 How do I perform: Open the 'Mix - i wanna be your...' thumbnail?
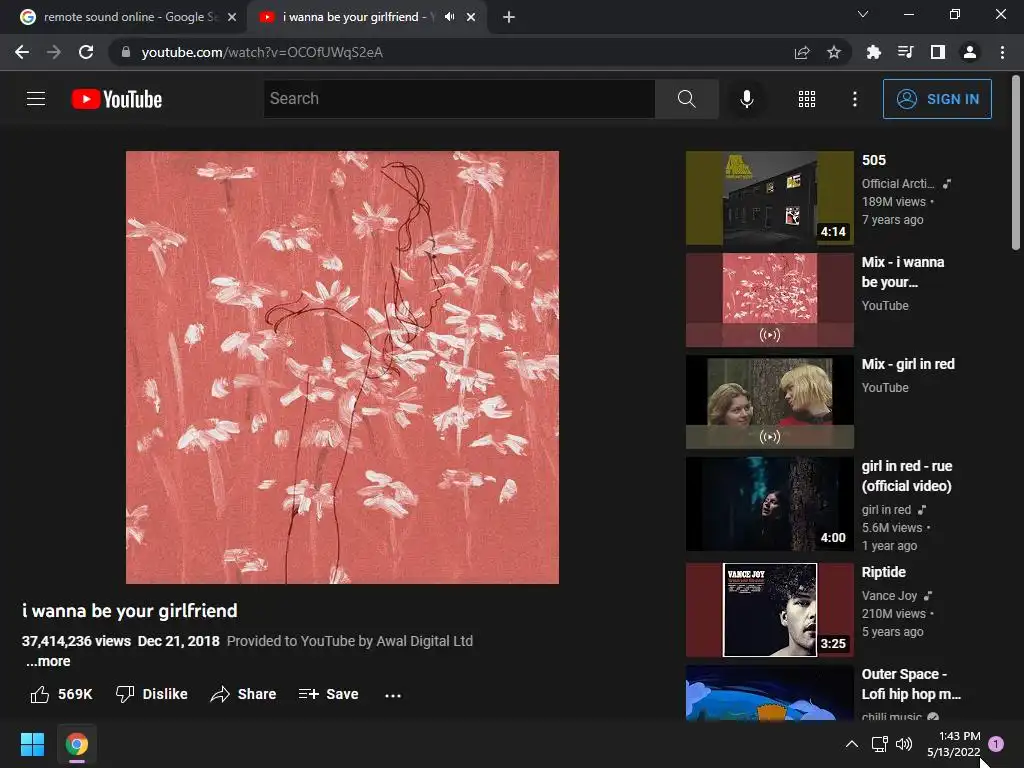coord(769,300)
